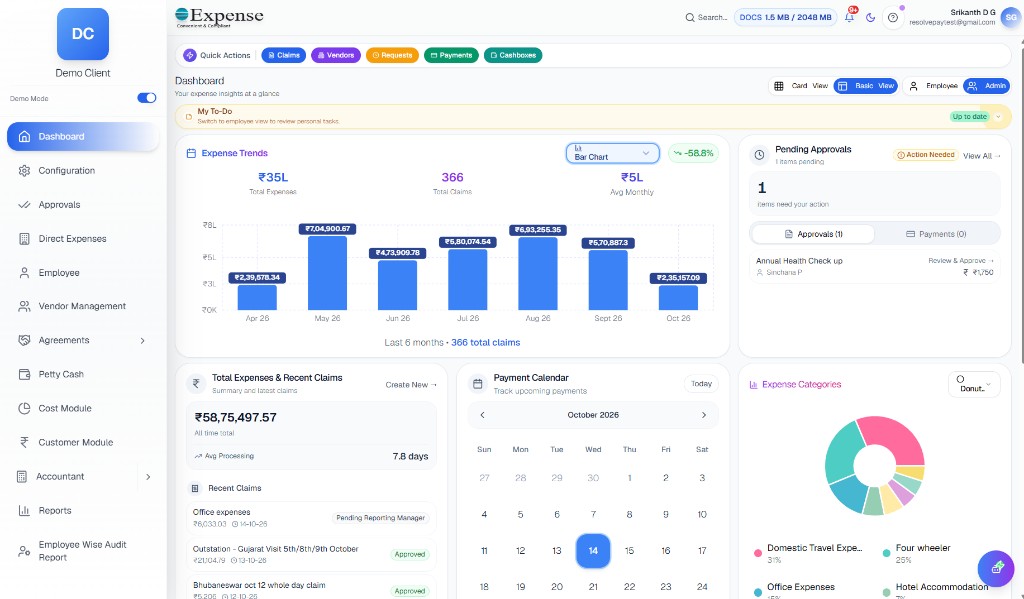Switch to Card View
The height and width of the screenshot is (599, 1024).
(x=801, y=86)
